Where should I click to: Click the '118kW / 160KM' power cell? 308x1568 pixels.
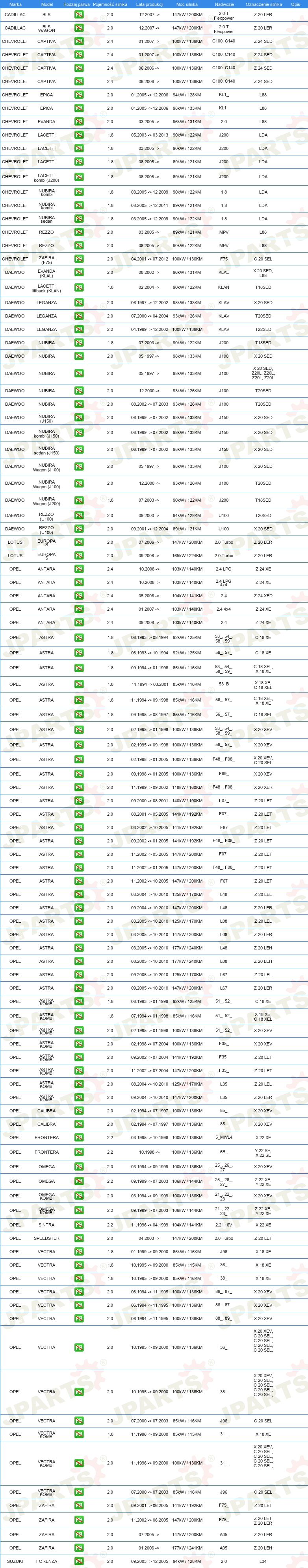187,788
